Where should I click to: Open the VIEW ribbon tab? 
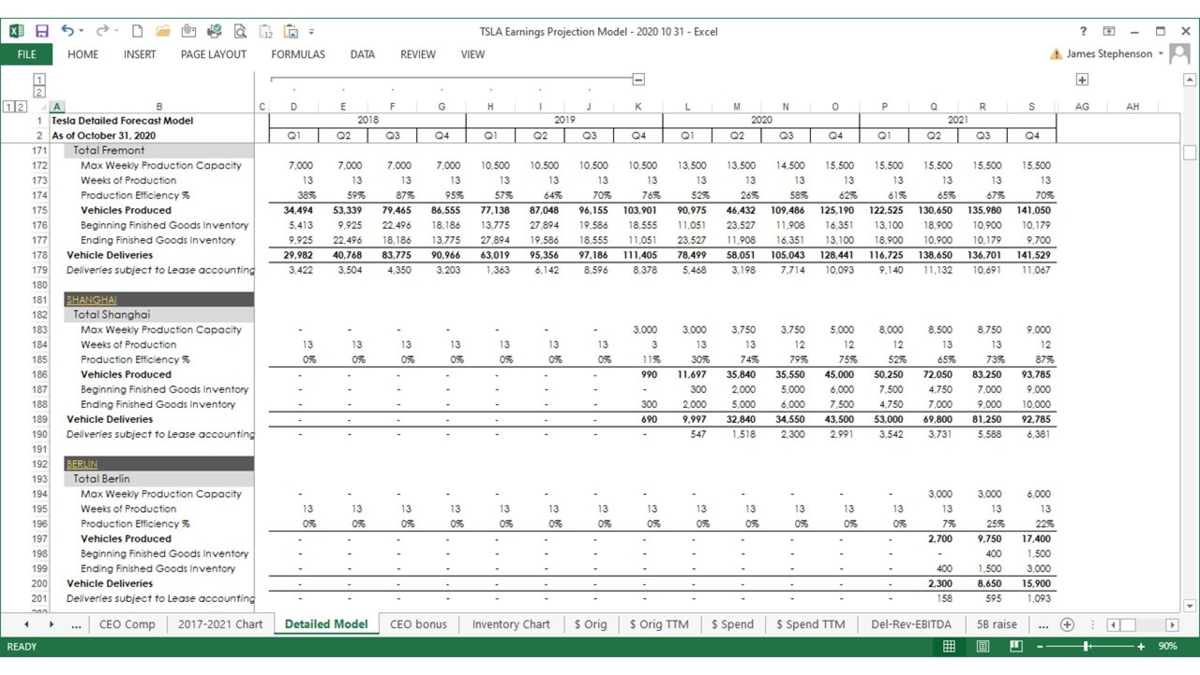(x=473, y=54)
